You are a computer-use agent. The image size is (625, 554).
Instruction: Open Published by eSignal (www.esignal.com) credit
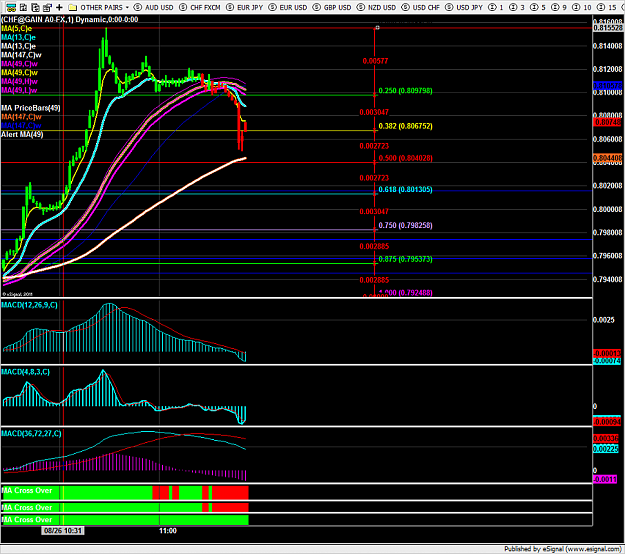pyautogui.click(x=562, y=549)
